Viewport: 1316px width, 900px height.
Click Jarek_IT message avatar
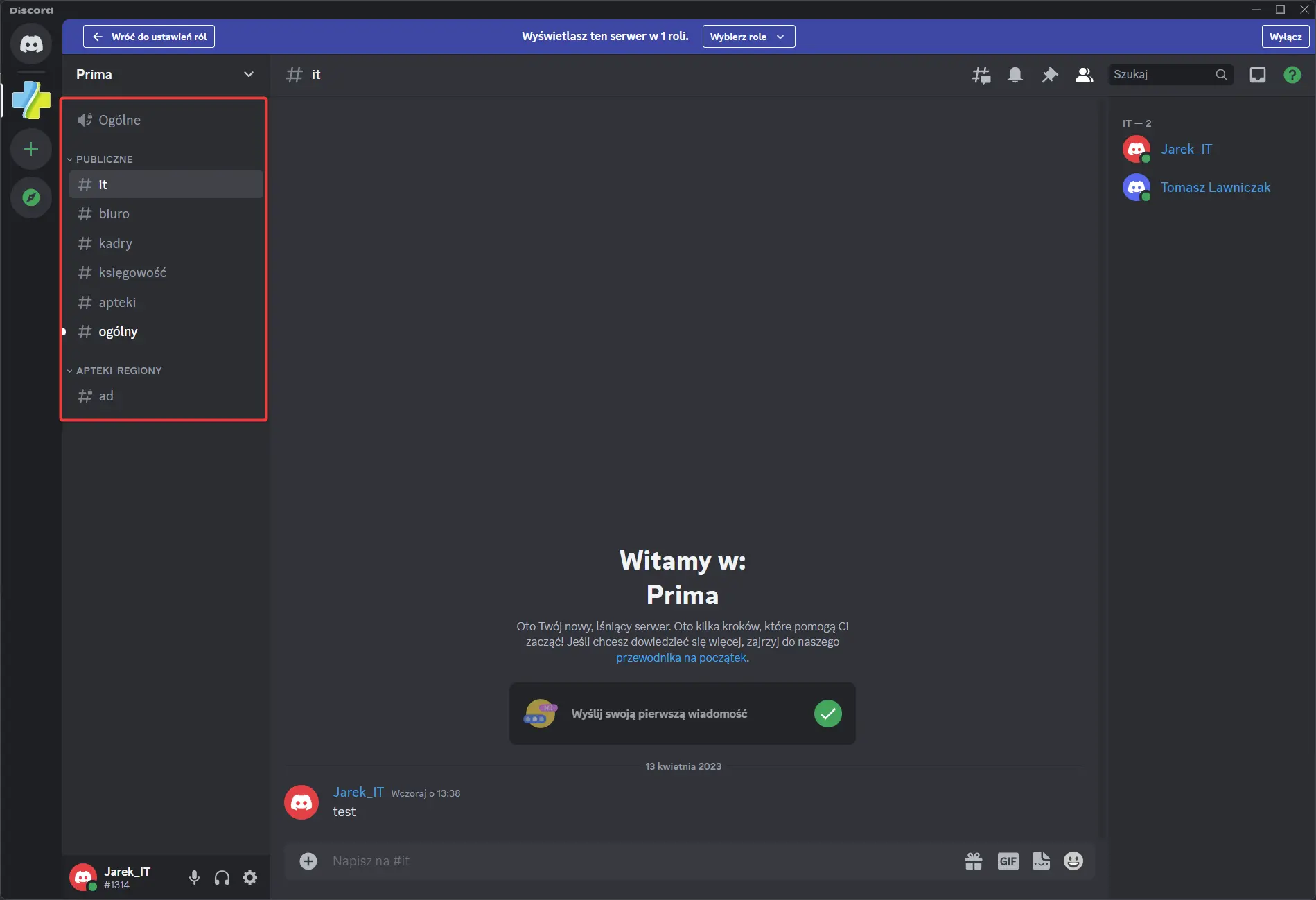pyautogui.click(x=301, y=802)
